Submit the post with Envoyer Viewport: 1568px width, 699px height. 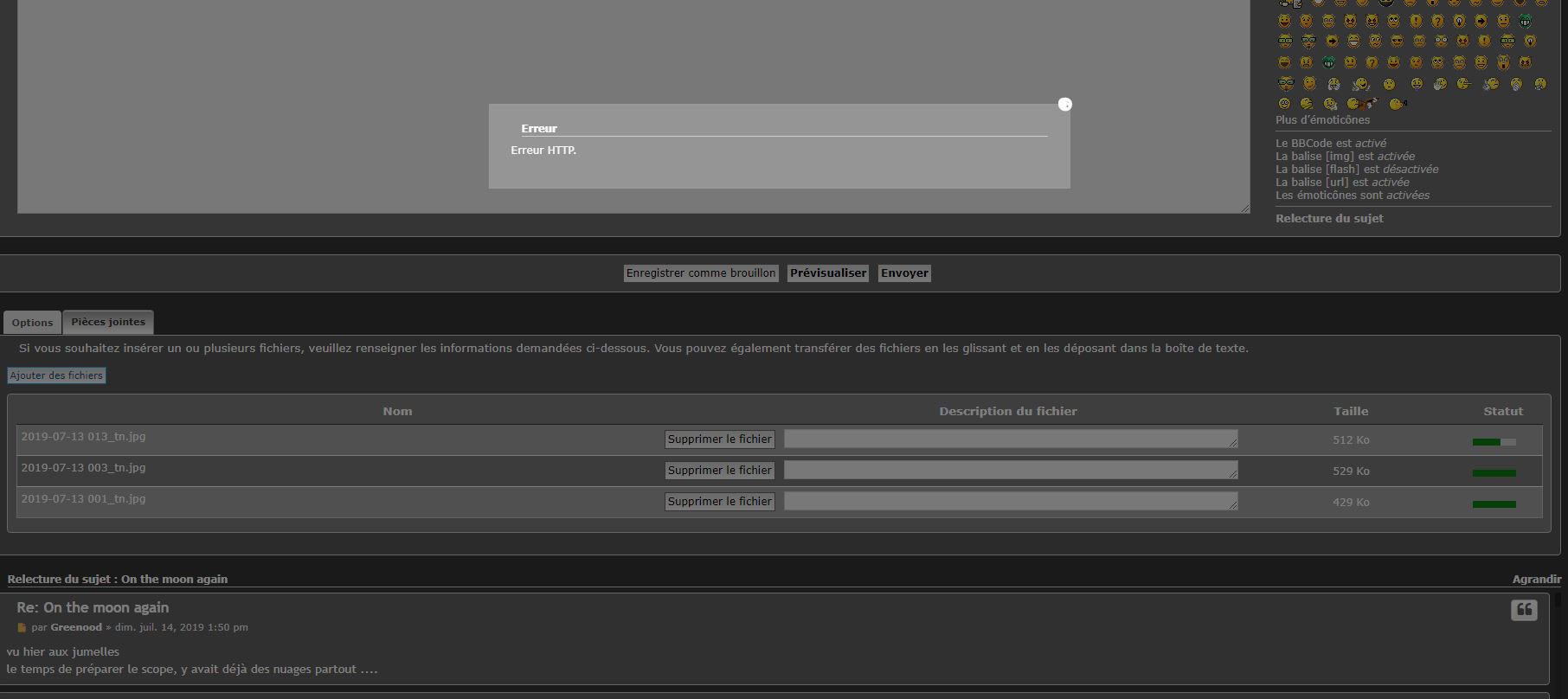[x=904, y=273]
